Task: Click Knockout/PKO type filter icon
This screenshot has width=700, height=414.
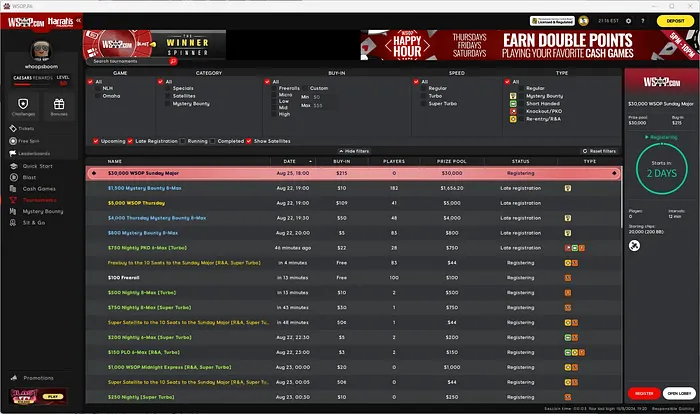Action: pyautogui.click(x=513, y=111)
